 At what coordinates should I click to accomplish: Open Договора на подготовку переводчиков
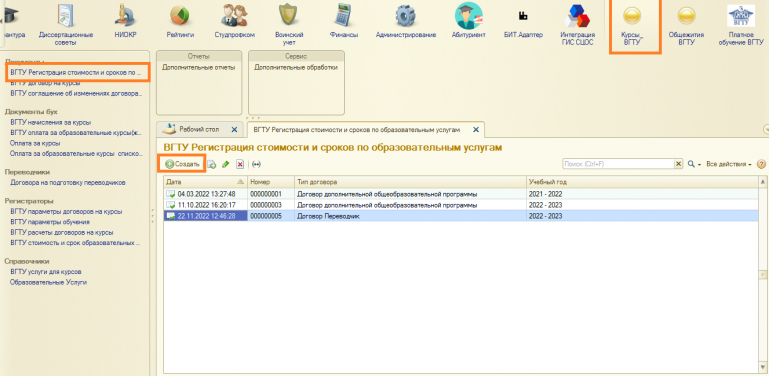pos(68,182)
